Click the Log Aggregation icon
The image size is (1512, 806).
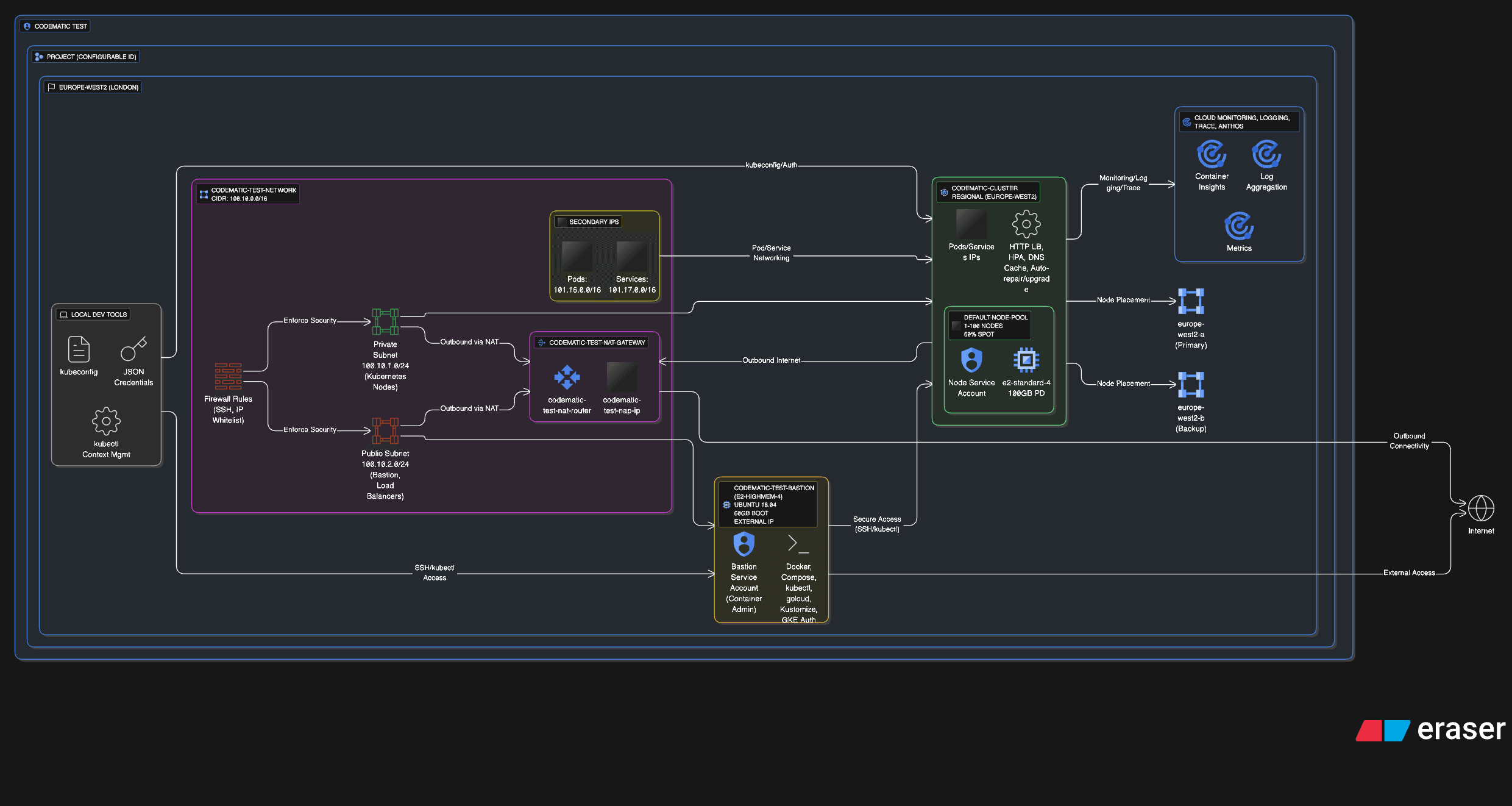click(x=1266, y=154)
